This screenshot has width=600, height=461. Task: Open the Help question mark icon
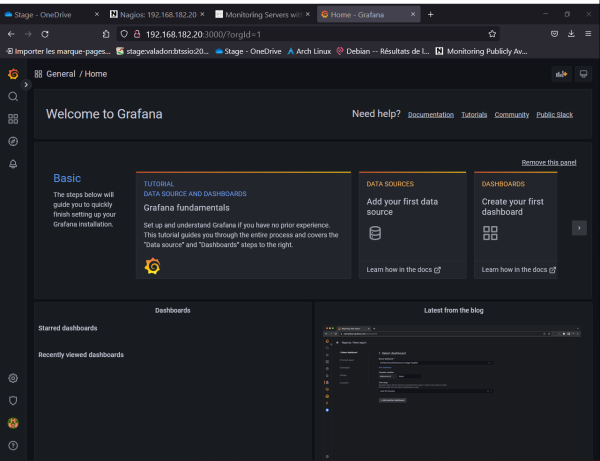coord(13,446)
